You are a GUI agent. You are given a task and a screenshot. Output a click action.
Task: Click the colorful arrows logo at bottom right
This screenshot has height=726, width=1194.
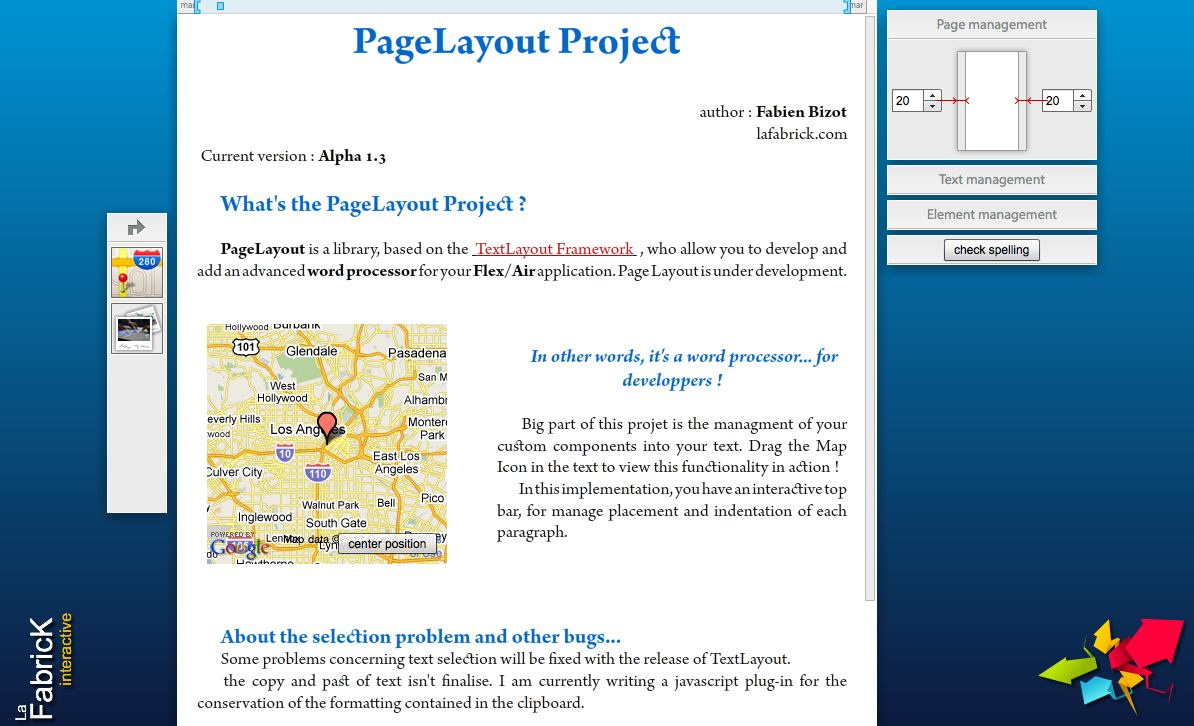click(x=1110, y=663)
